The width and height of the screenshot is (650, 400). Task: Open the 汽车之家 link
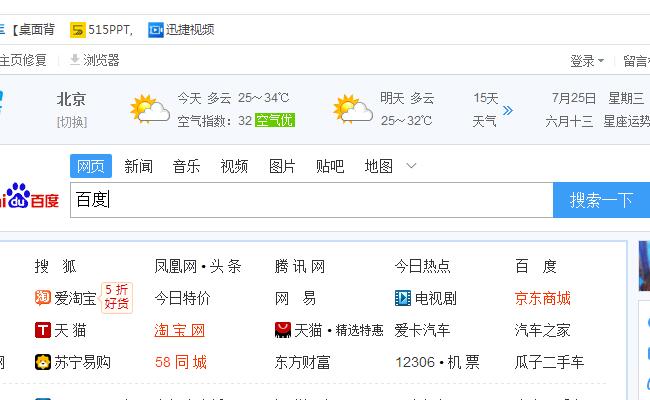click(x=543, y=330)
